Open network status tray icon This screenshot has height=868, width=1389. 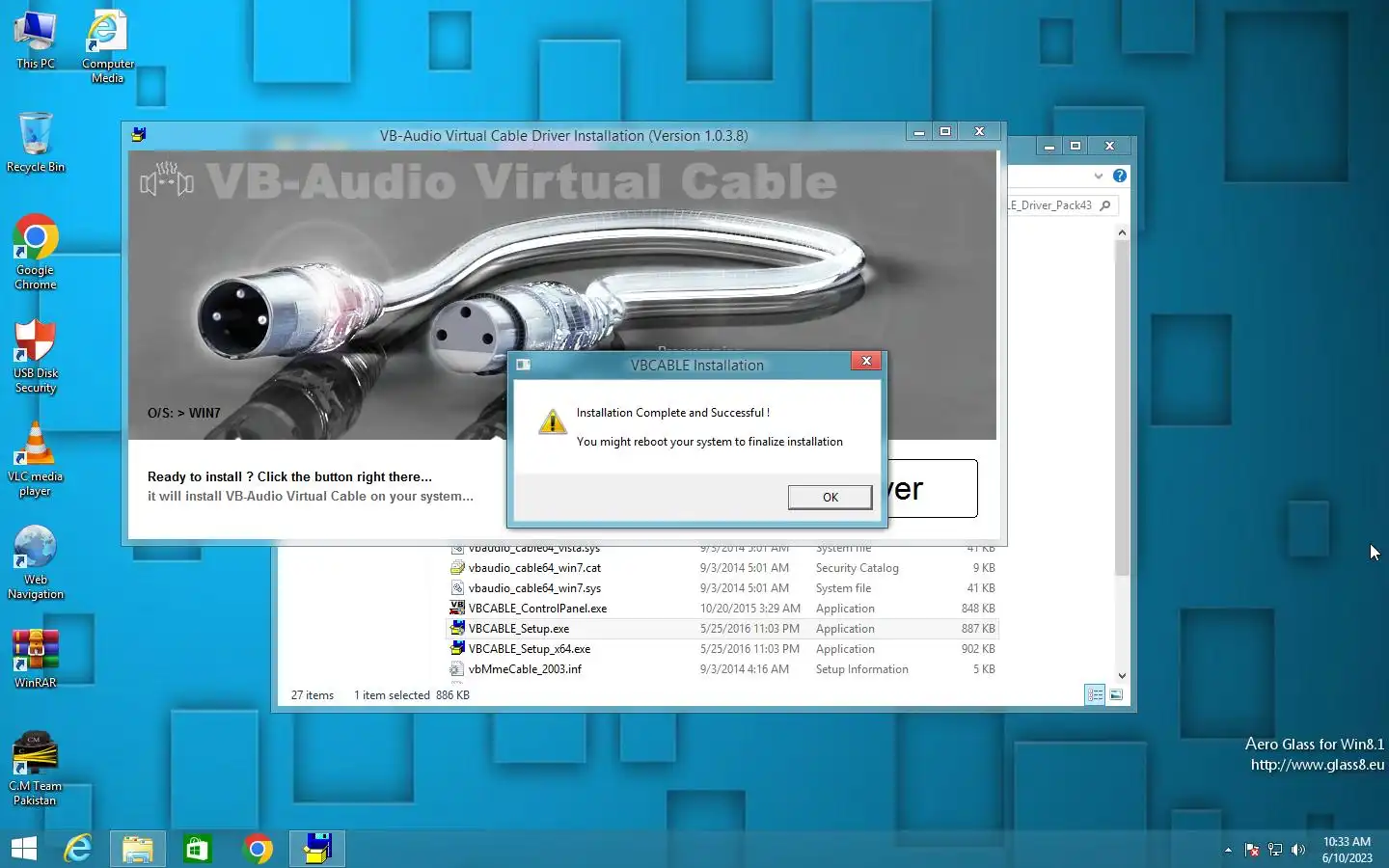(1275, 850)
